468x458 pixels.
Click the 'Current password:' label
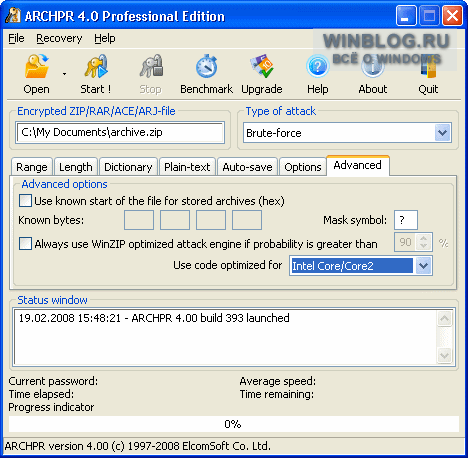pyautogui.click(x=53, y=381)
